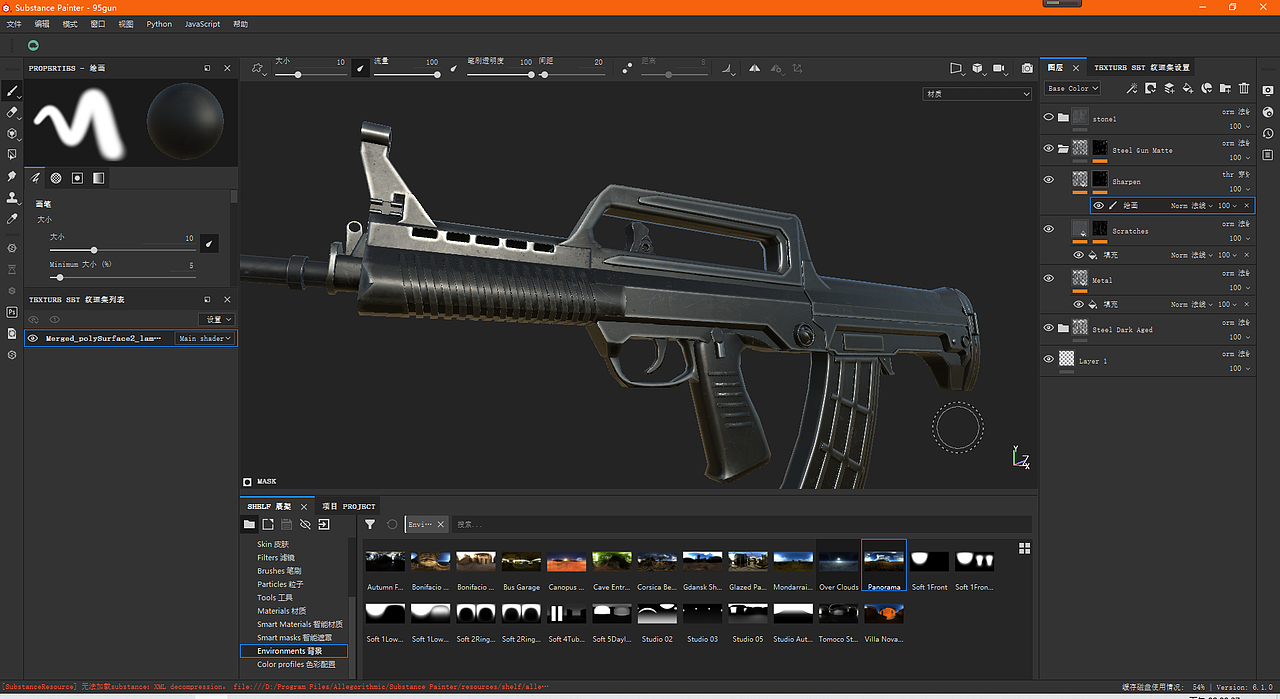The image size is (1280, 699).
Task: Open the Brush properties tab icon
Action: tap(35, 178)
